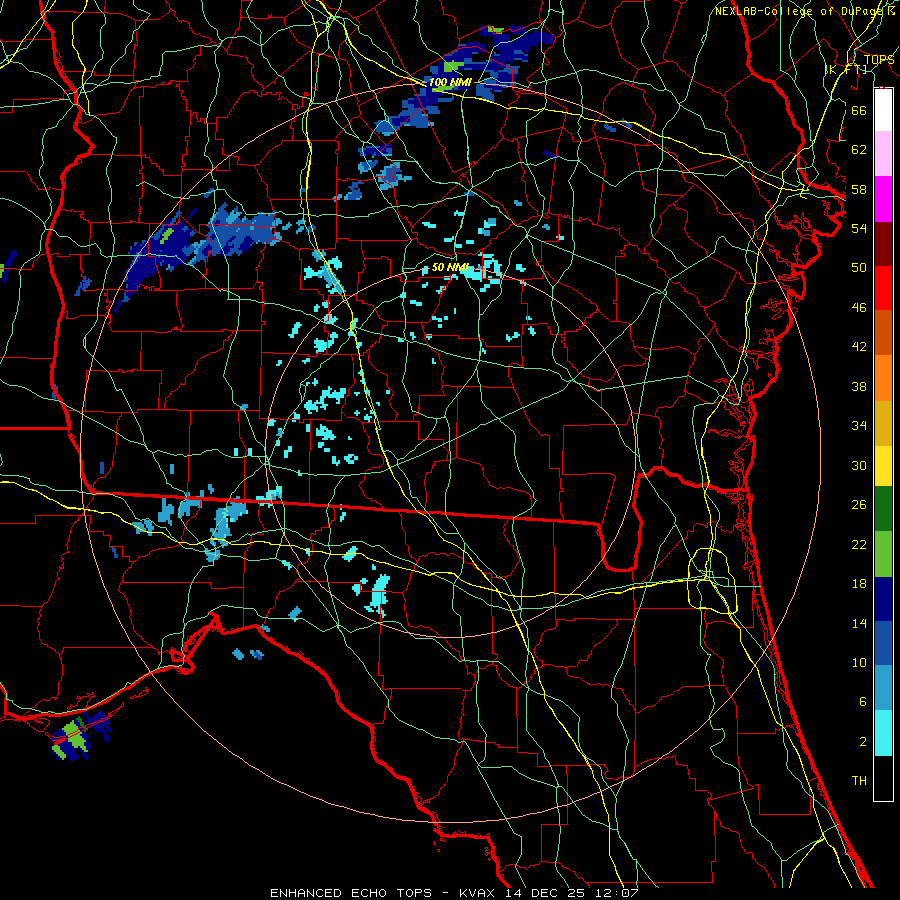Click the magenta legend swatch
Image resolution: width=900 pixels, height=900 pixels.
(883, 199)
